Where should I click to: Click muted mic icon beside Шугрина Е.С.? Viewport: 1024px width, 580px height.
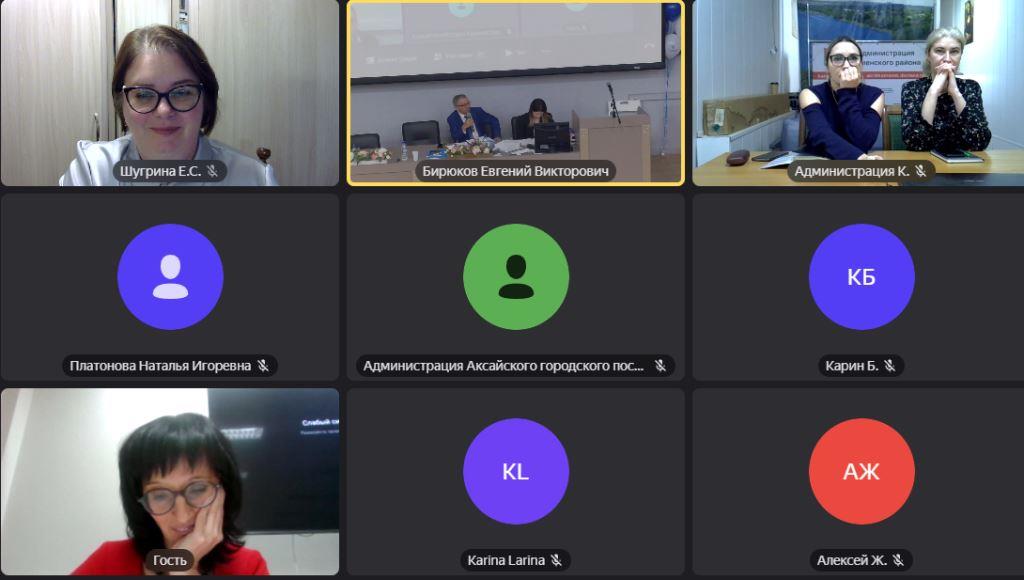pos(212,171)
